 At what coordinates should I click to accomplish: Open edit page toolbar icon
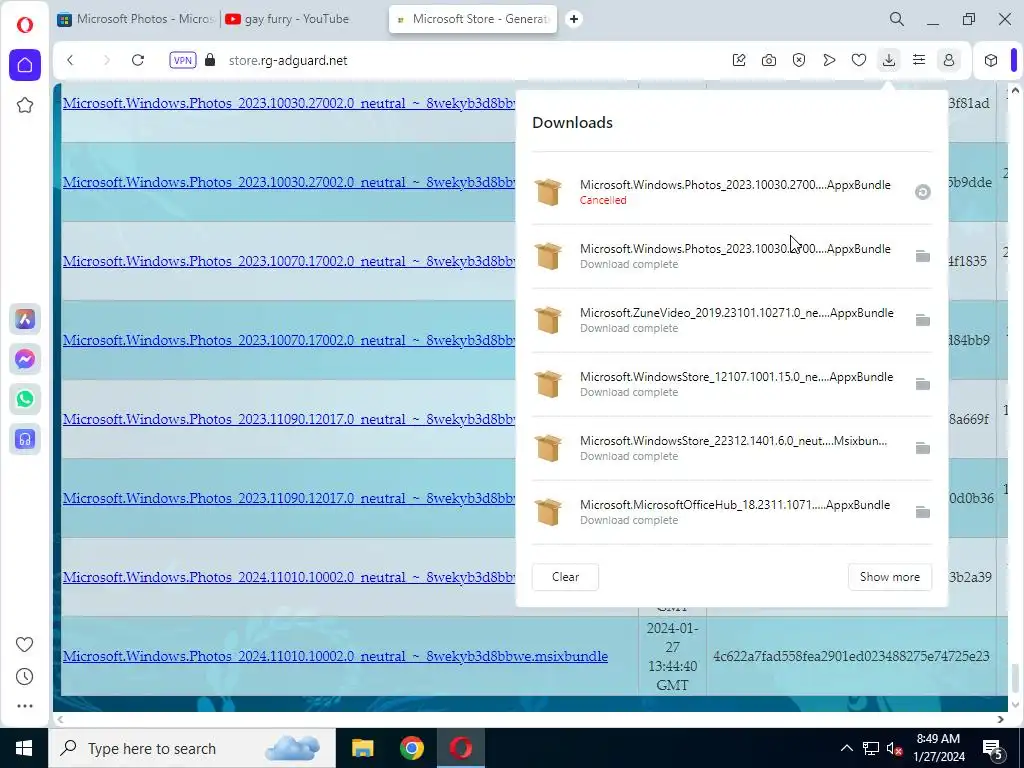tap(739, 60)
